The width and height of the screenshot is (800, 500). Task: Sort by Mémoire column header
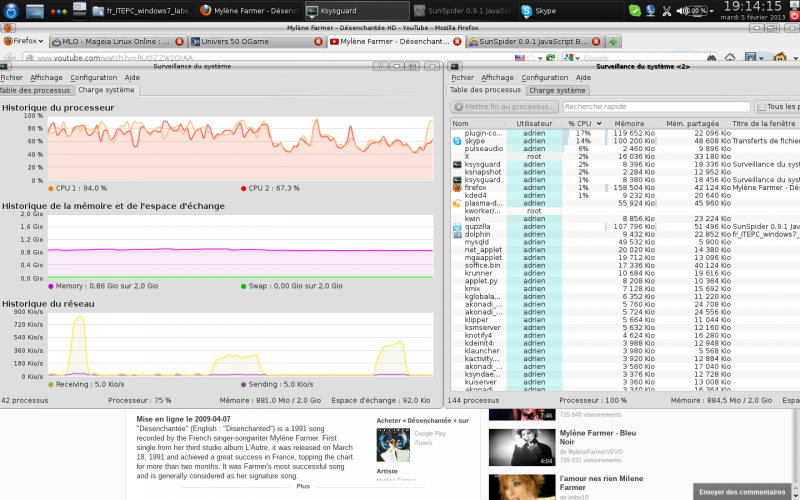pos(629,123)
